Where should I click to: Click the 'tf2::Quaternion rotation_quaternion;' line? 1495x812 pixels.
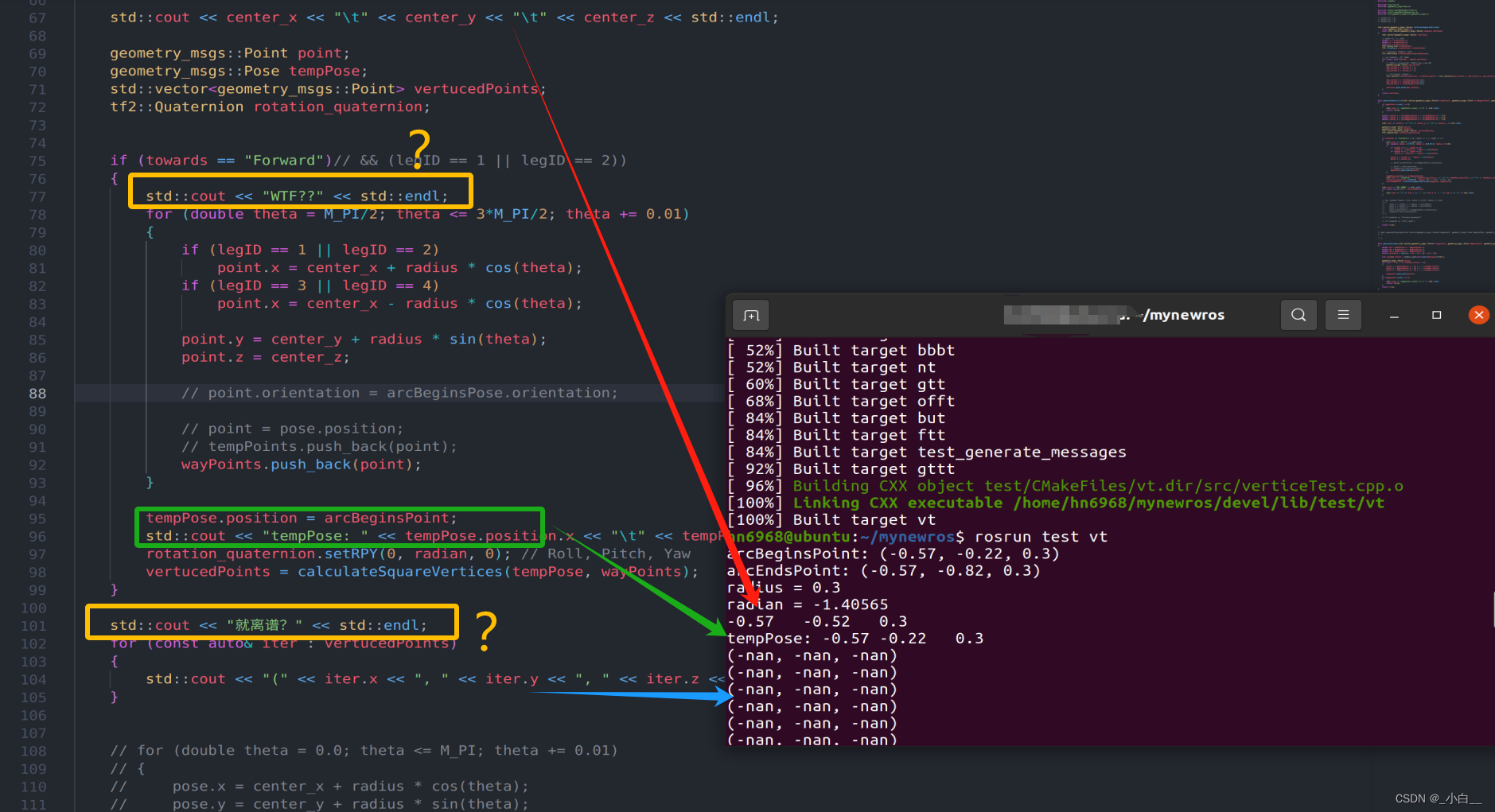tap(270, 107)
